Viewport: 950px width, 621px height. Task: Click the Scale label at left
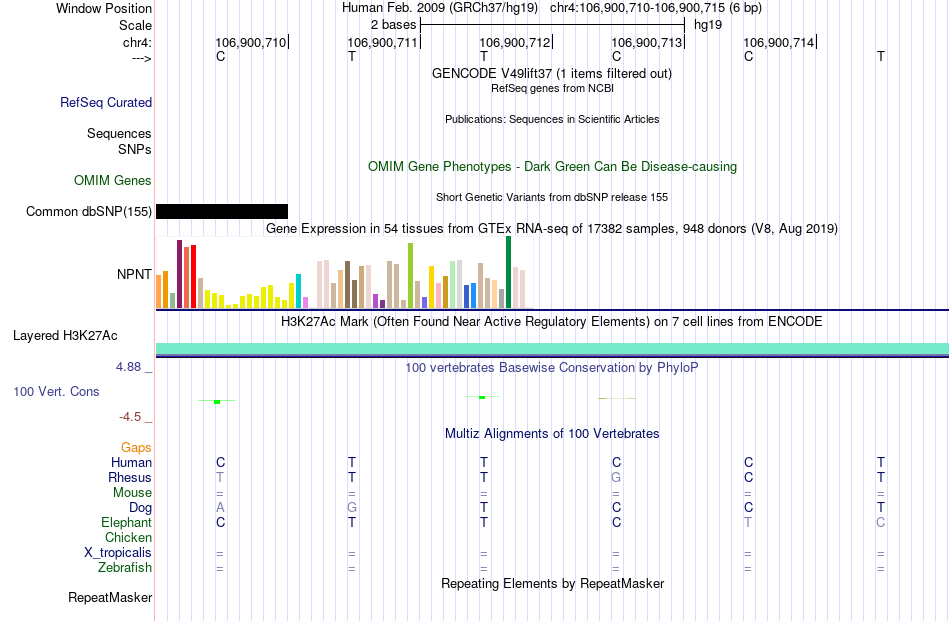(x=135, y=25)
